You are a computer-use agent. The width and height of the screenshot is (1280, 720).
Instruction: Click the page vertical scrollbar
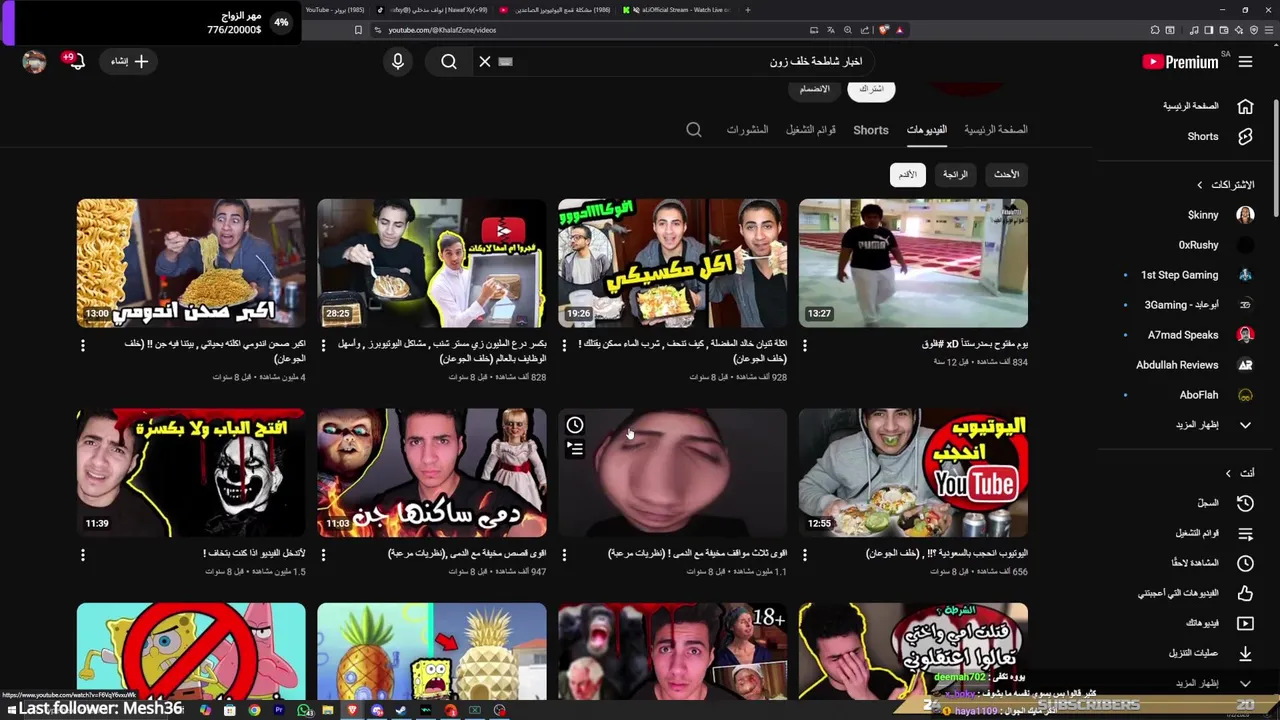[x=1275, y=157]
